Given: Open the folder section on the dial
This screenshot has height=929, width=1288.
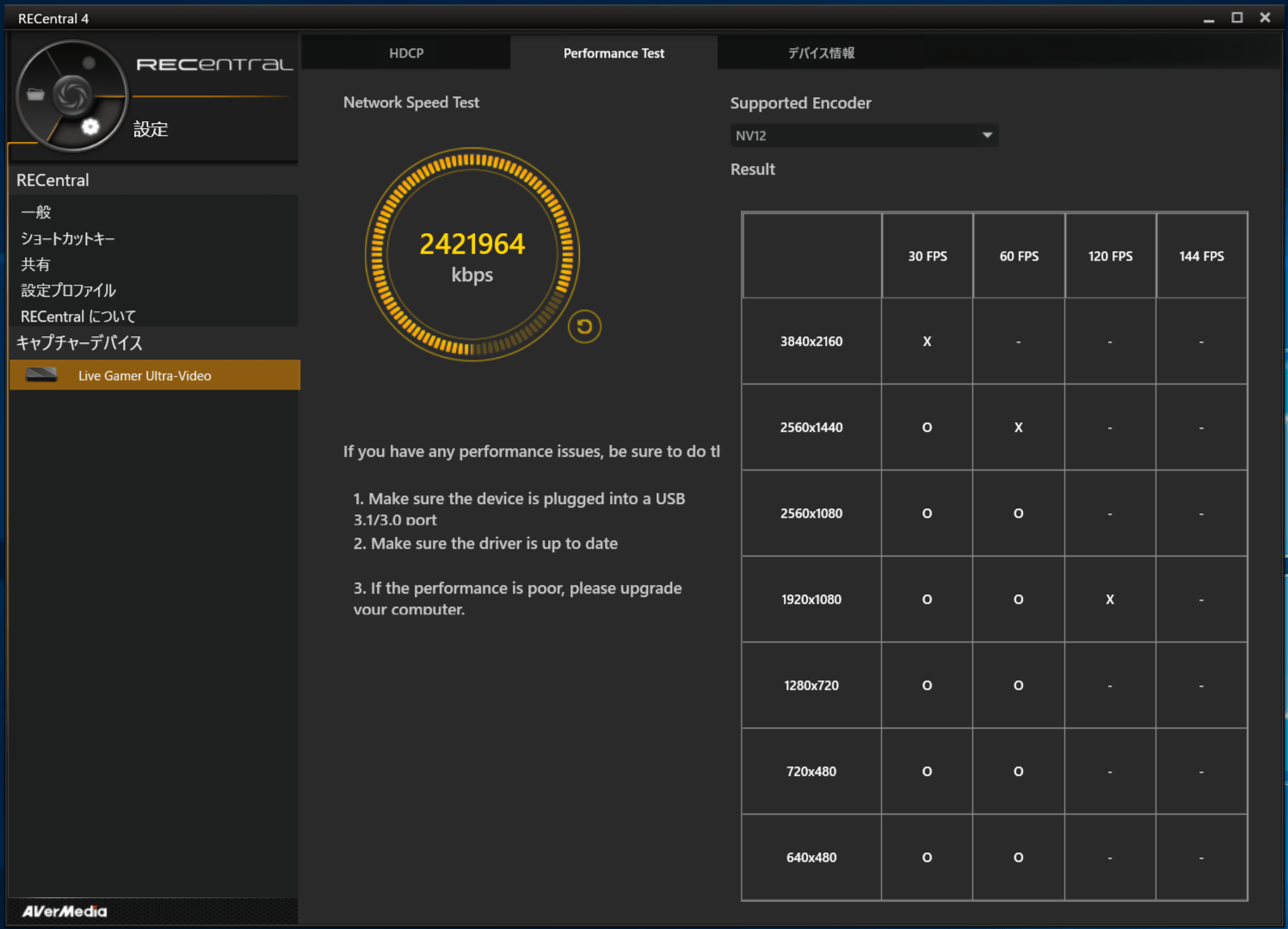Looking at the screenshot, I should click(x=35, y=95).
